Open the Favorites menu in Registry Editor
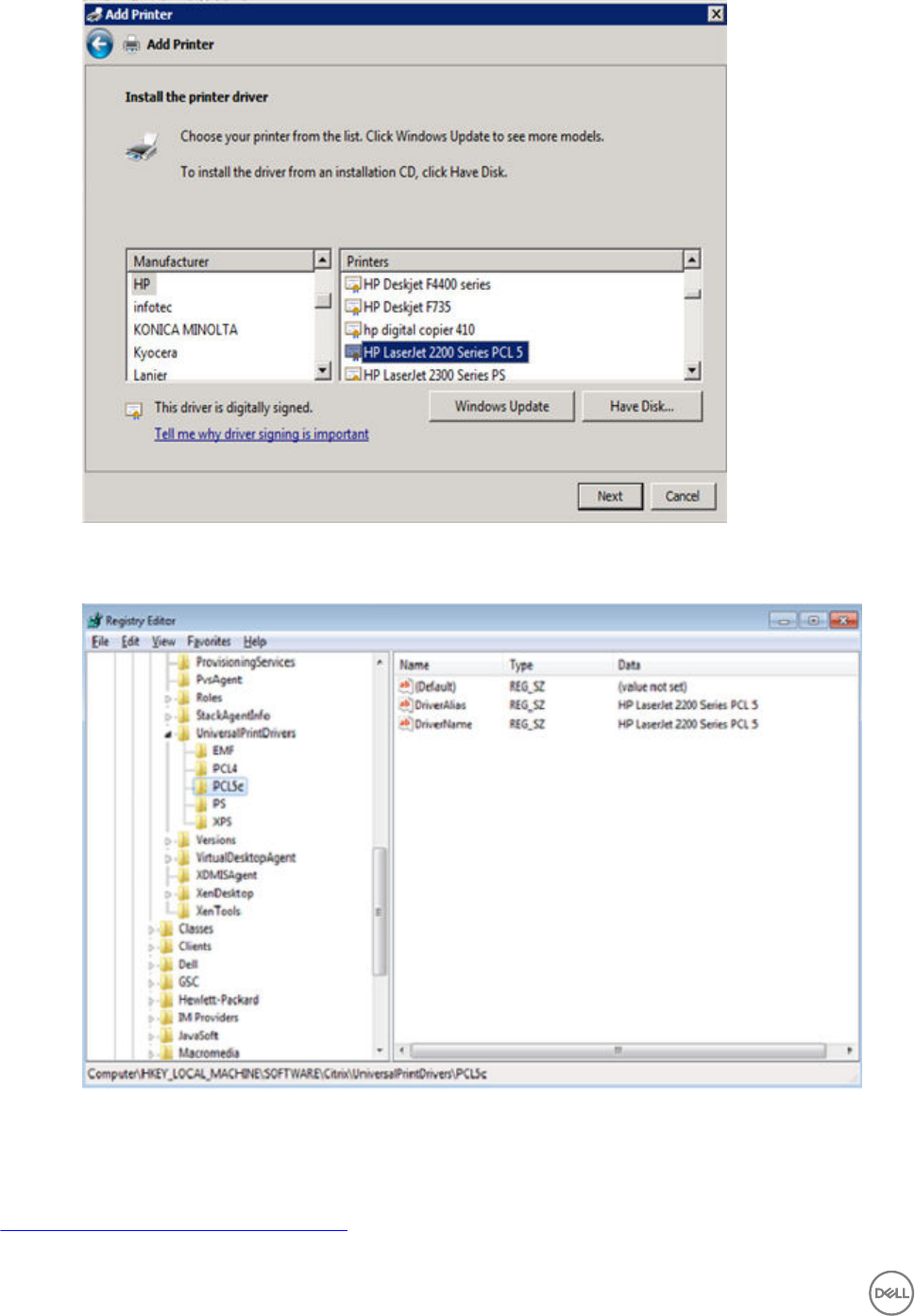The height and width of the screenshot is (1316, 915). (x=209, y=641)
